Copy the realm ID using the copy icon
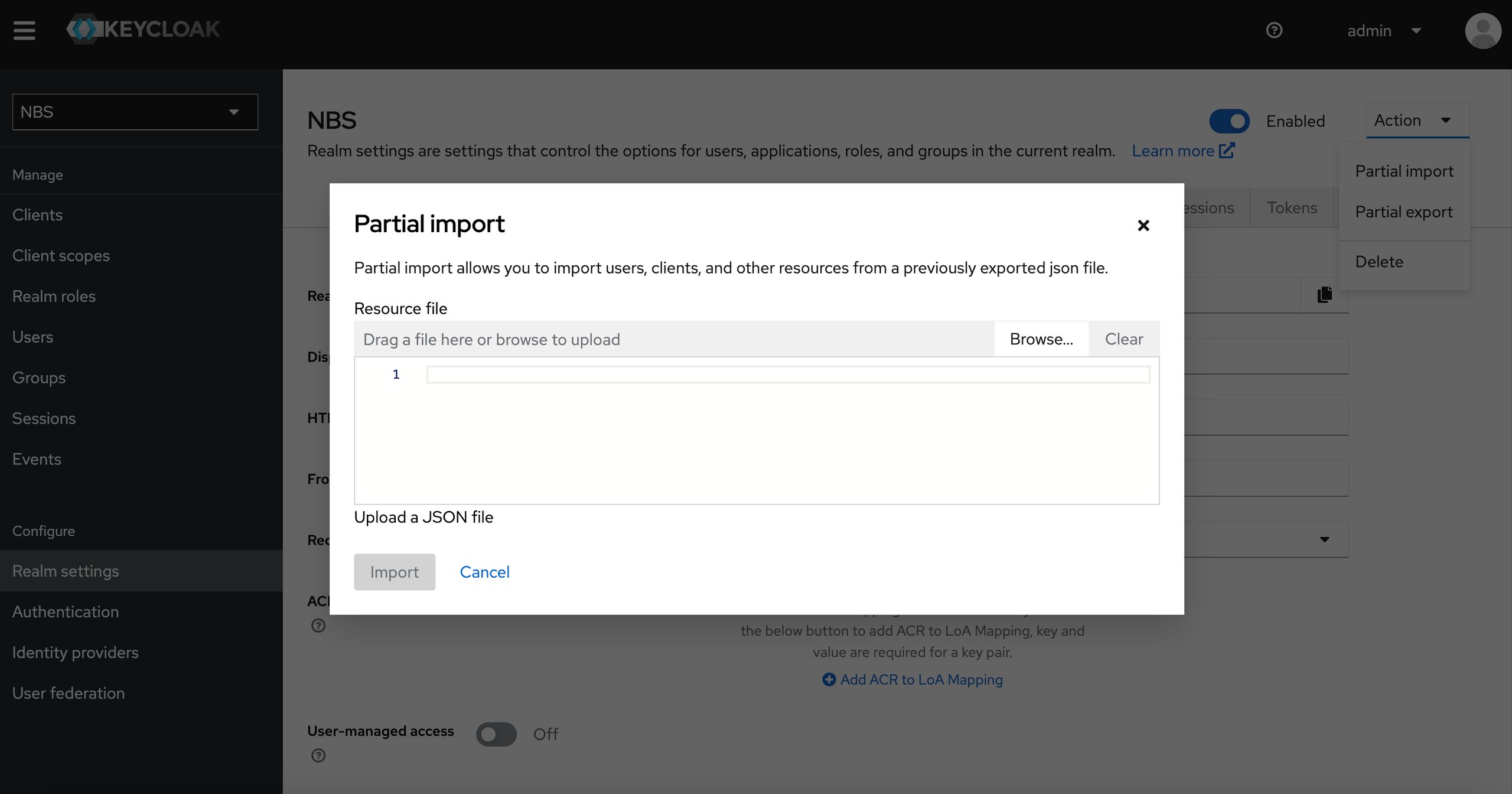Screen dimensions: 1512x794 click(x=1324, y=294)
